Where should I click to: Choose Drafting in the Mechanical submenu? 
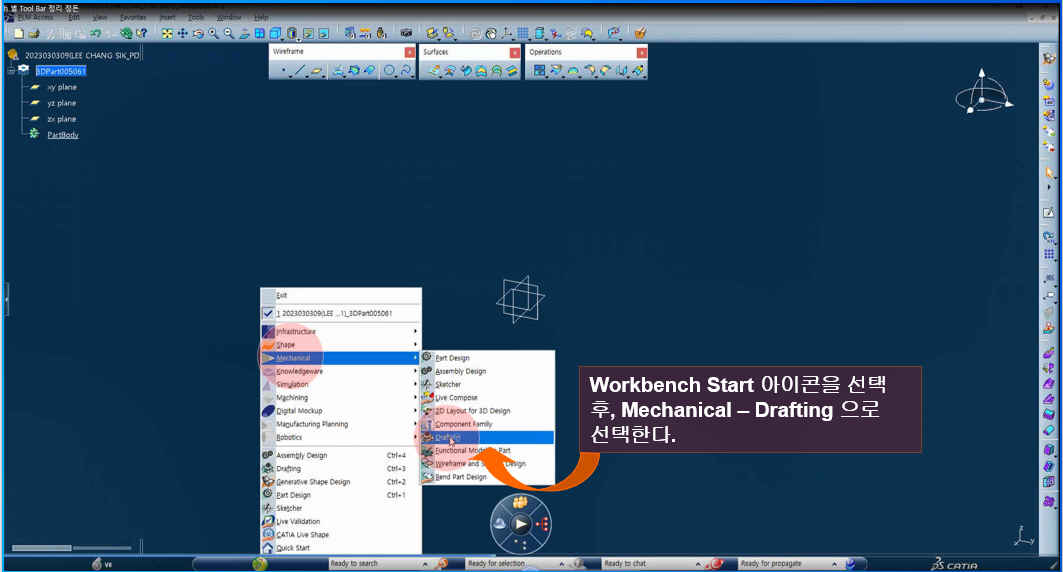tap(487, 438)
